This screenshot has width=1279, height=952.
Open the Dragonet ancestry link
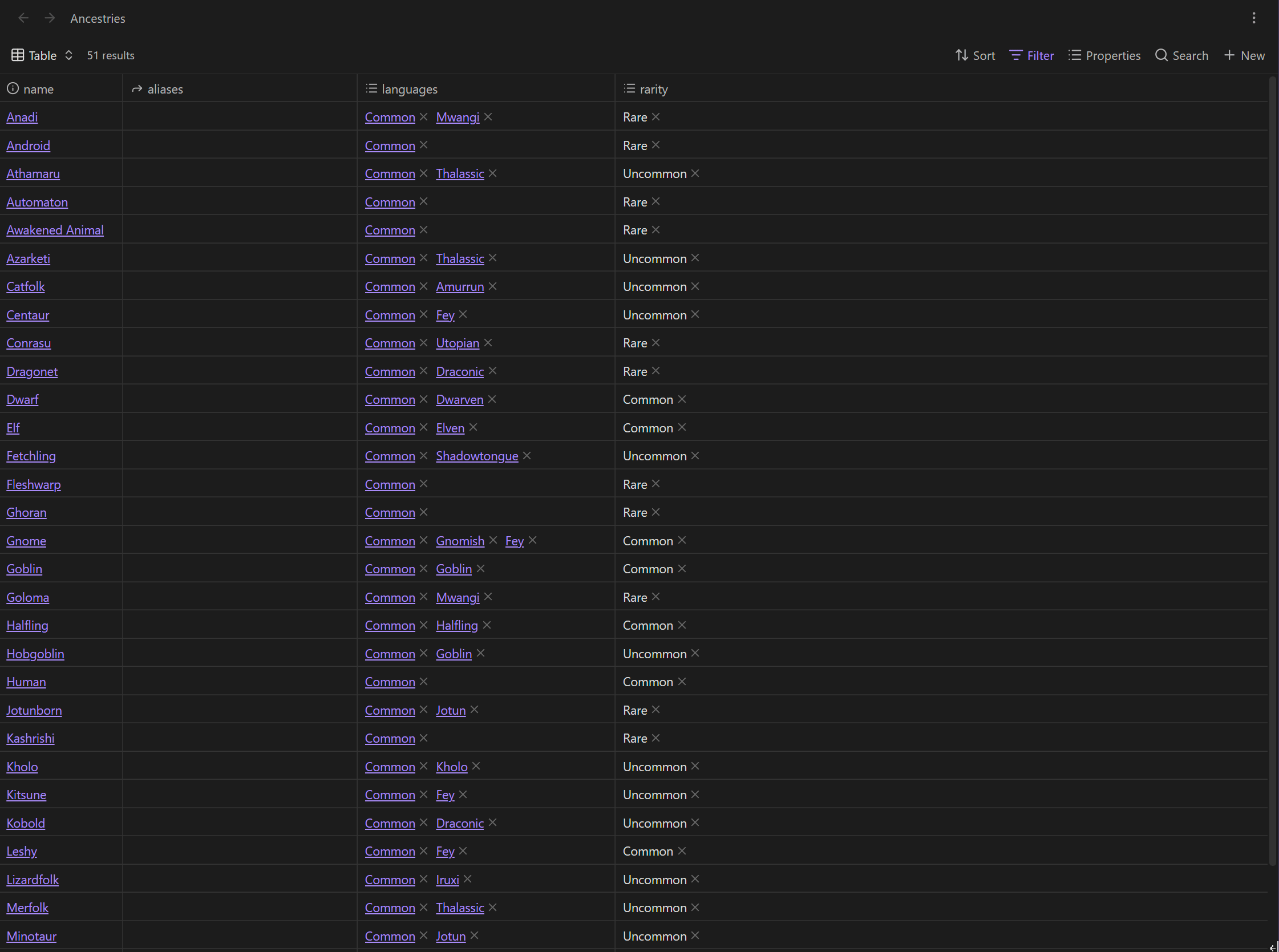(32, 371)
